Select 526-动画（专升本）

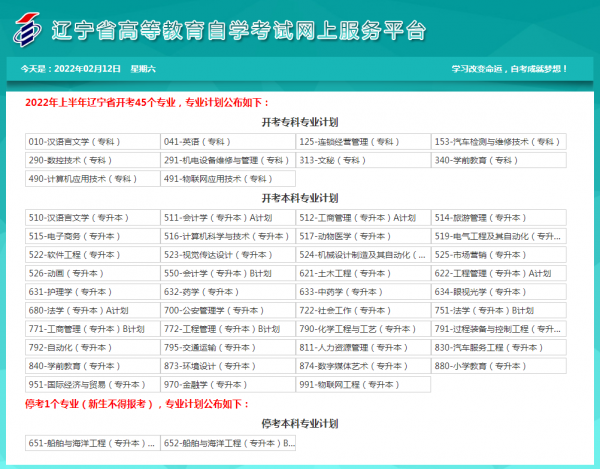point(93,273)
